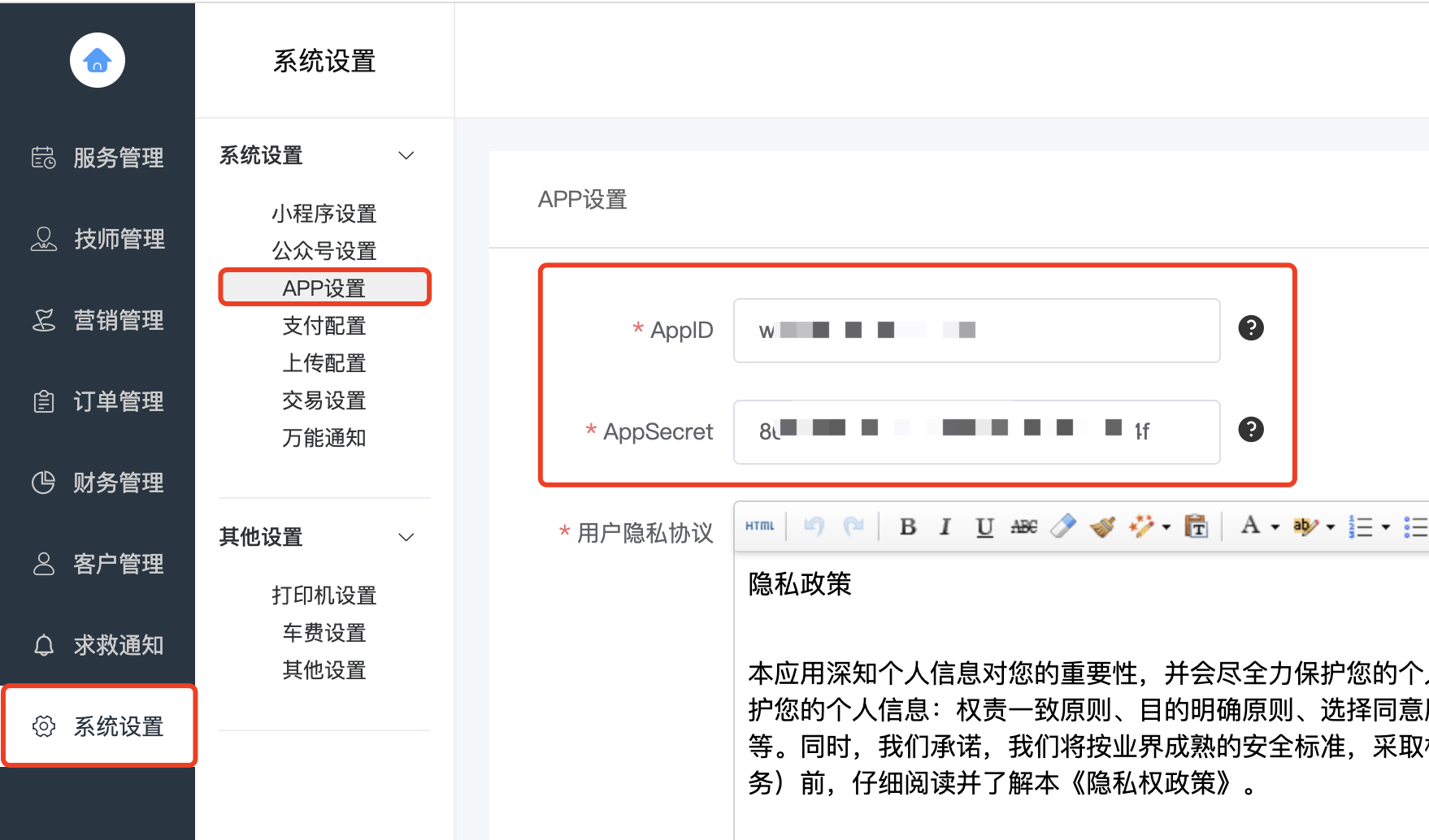Select the format brush tool
The image size is (1429, 840).
[x=1102, y=527]
